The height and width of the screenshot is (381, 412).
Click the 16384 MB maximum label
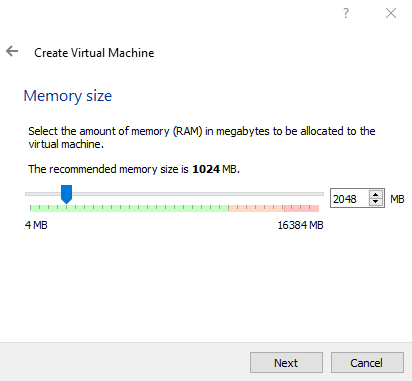[300, 225]
